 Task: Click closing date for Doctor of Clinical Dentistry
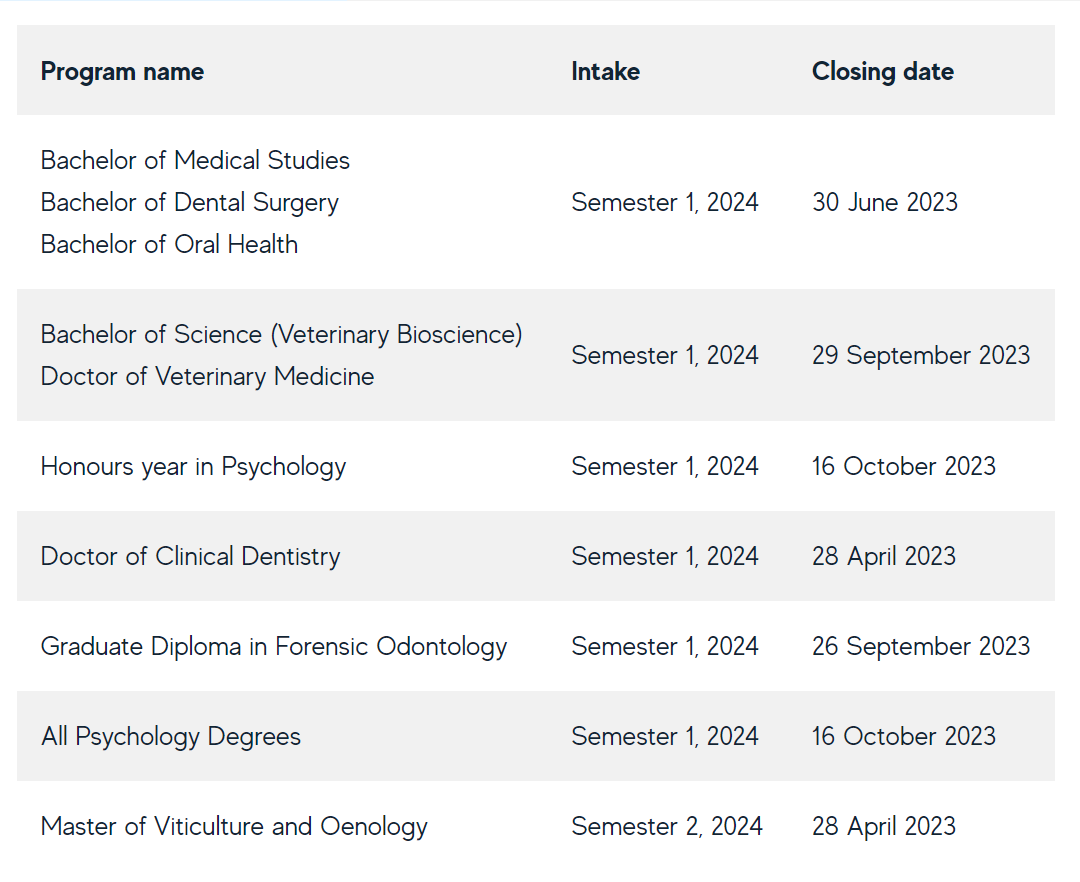(883, 556)
